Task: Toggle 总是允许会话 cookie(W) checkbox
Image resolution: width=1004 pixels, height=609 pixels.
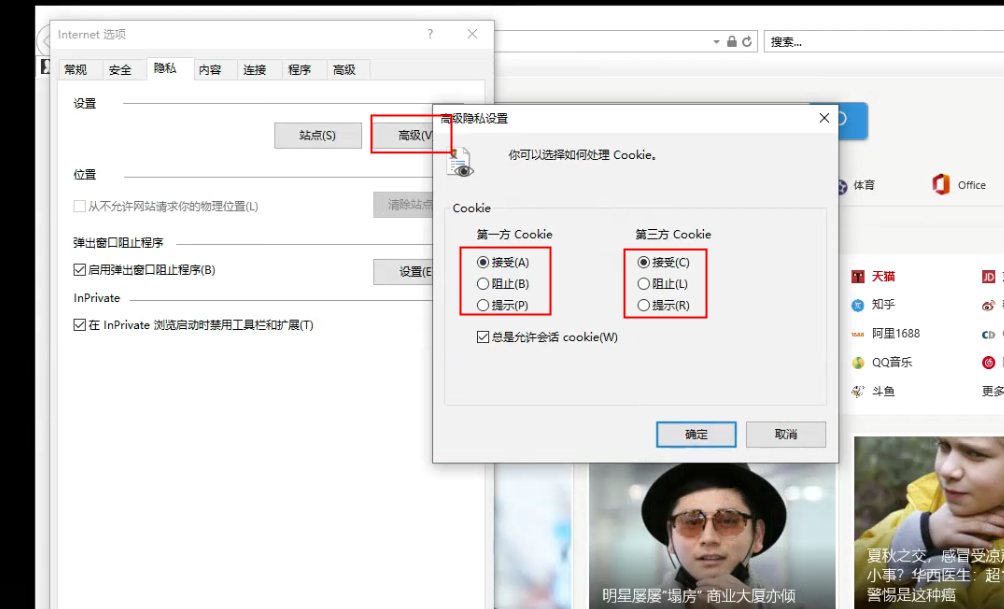Action: [483, 338]
